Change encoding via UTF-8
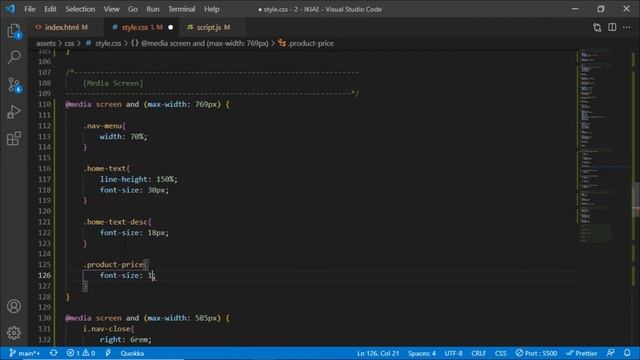The width and height of the screenshot is (640, 360). click(x=453, y=353)
